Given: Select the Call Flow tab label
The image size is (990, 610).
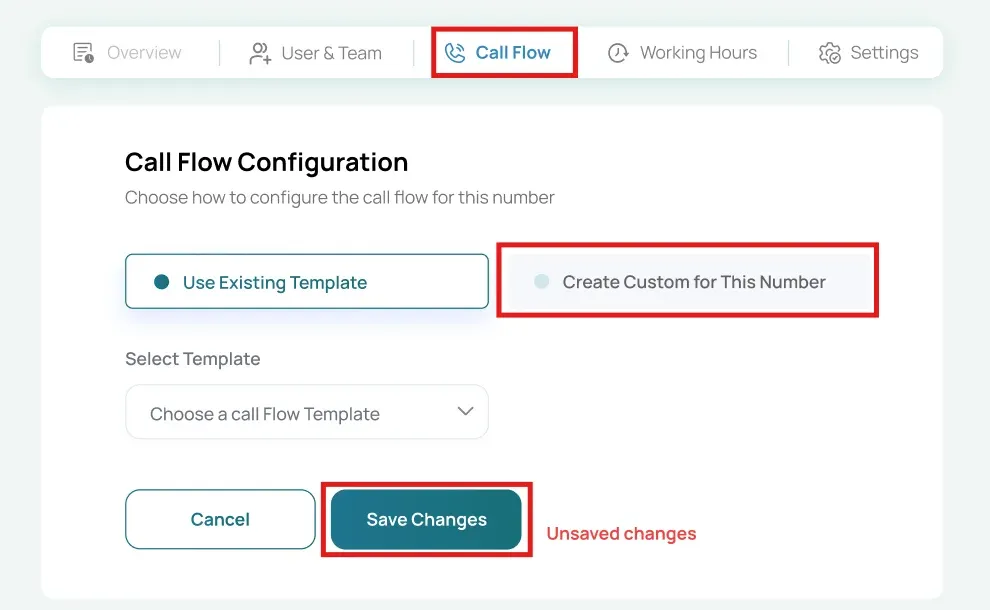Looking at the screenshot, I should [513, 52].
